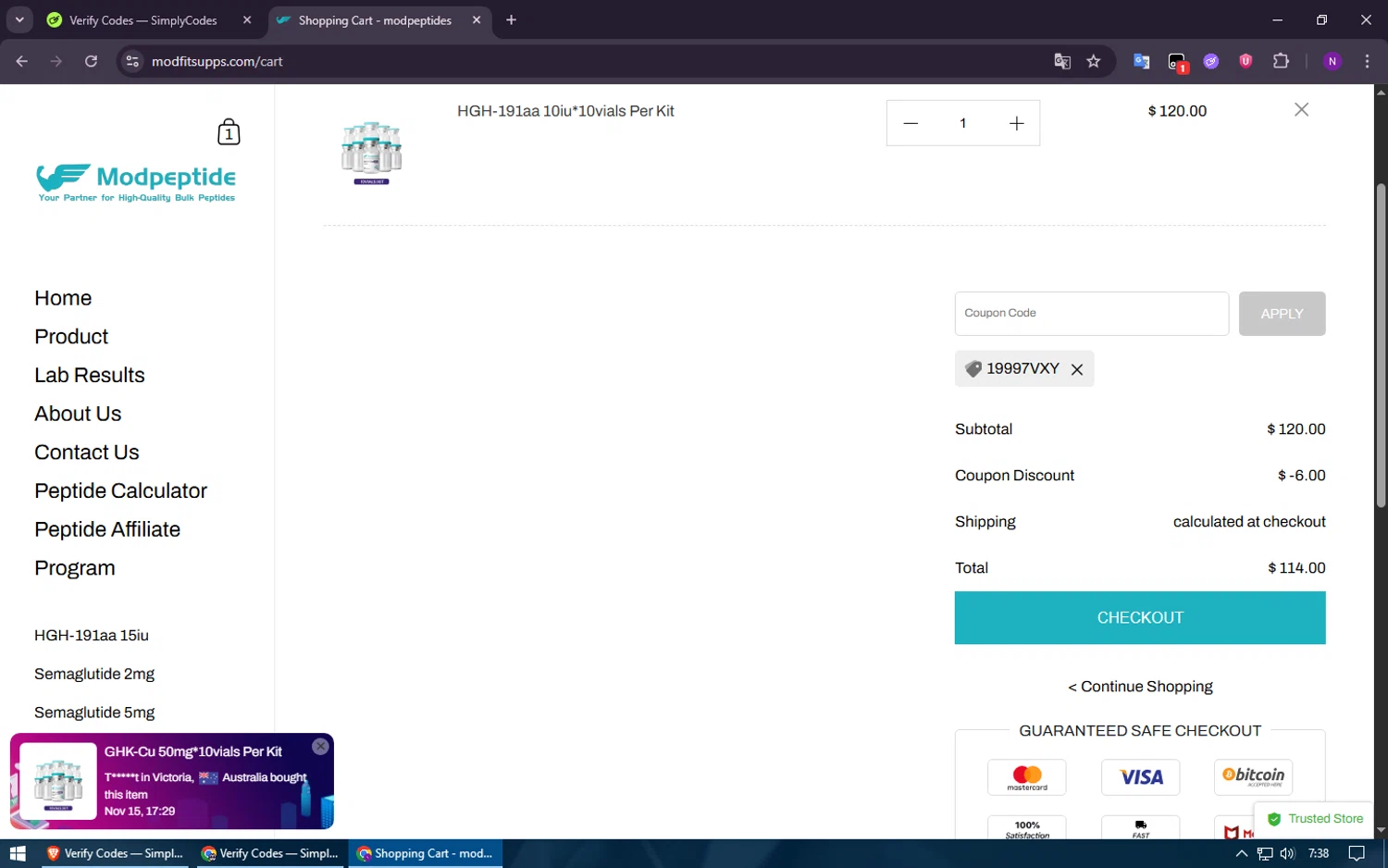Click the site information icon in address bar
Screen dimensions: 1388x868
point(132,61)
